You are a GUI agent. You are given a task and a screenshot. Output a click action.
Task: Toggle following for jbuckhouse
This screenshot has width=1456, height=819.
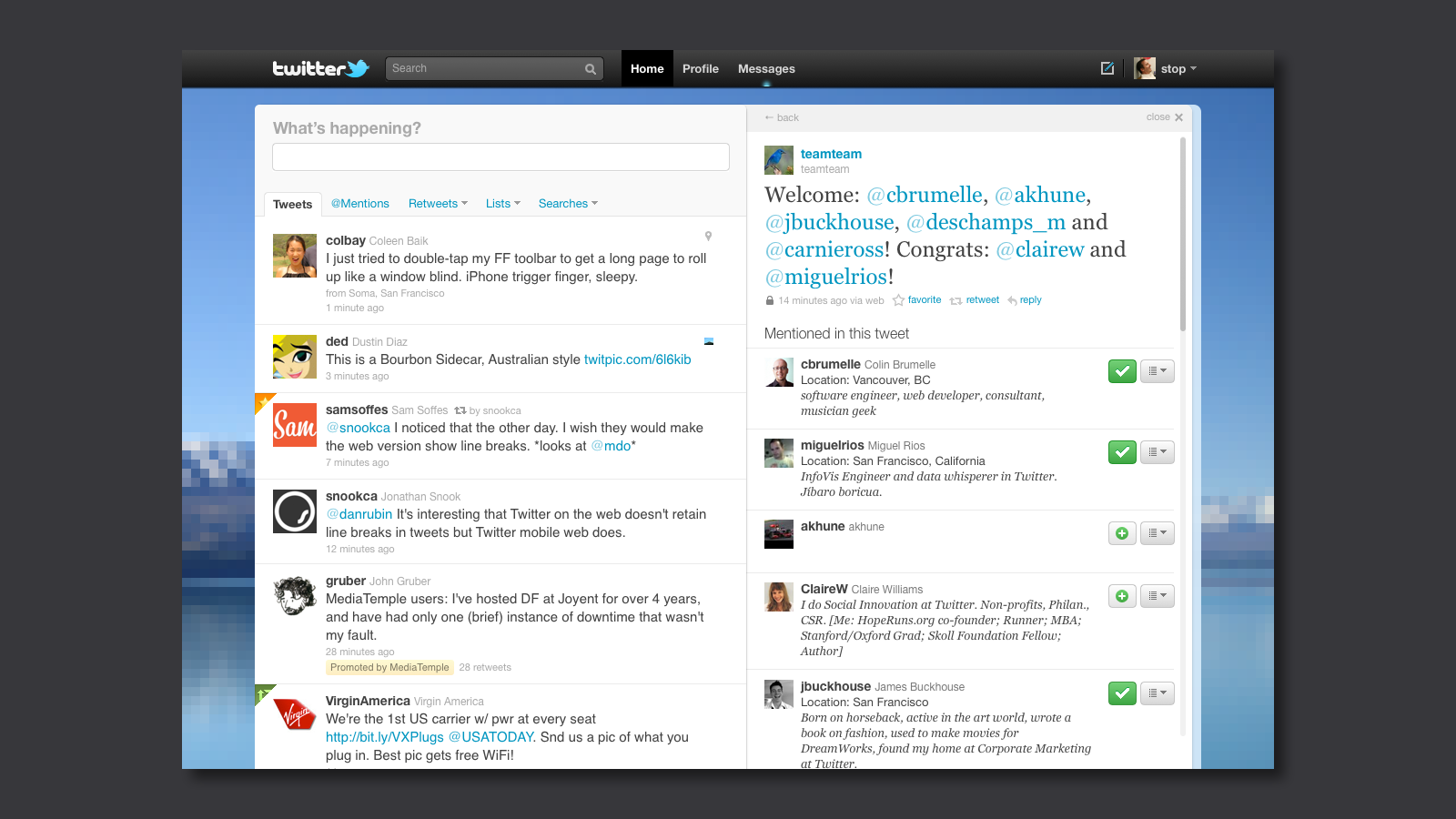point(1122,693)
